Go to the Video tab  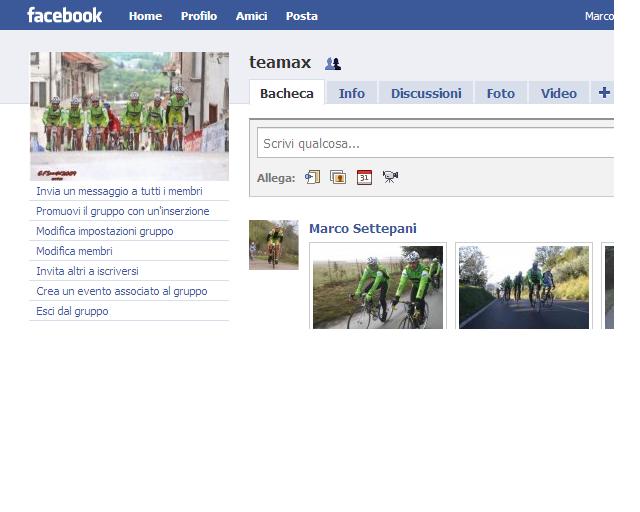[x=558, y=93]
